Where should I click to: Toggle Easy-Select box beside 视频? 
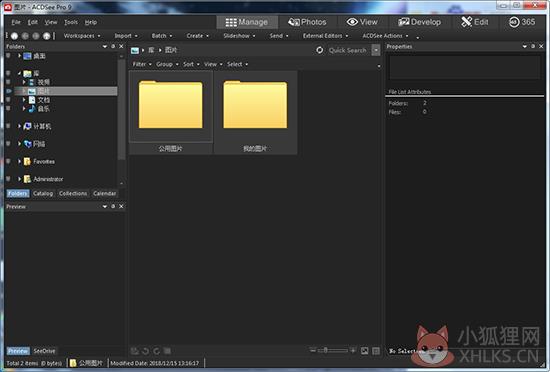8,82
